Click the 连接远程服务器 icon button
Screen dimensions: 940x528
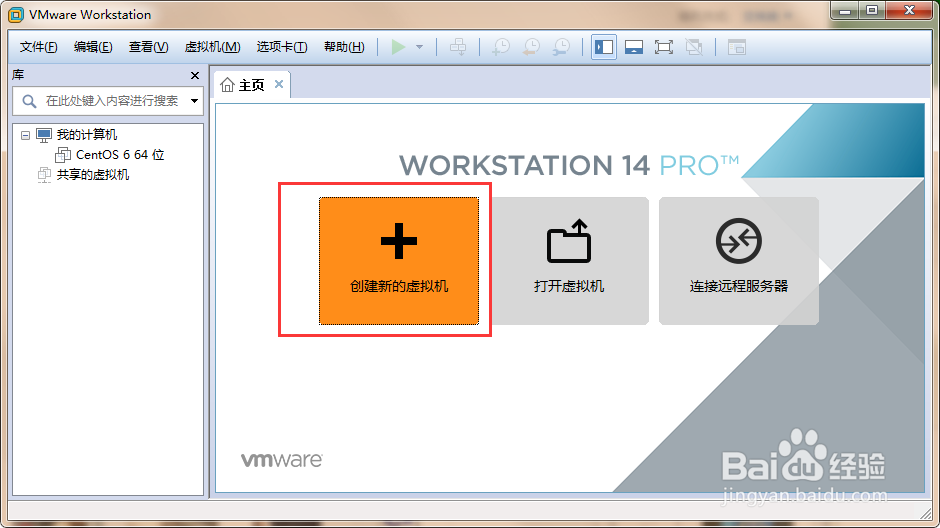click(x=739, y=261)
